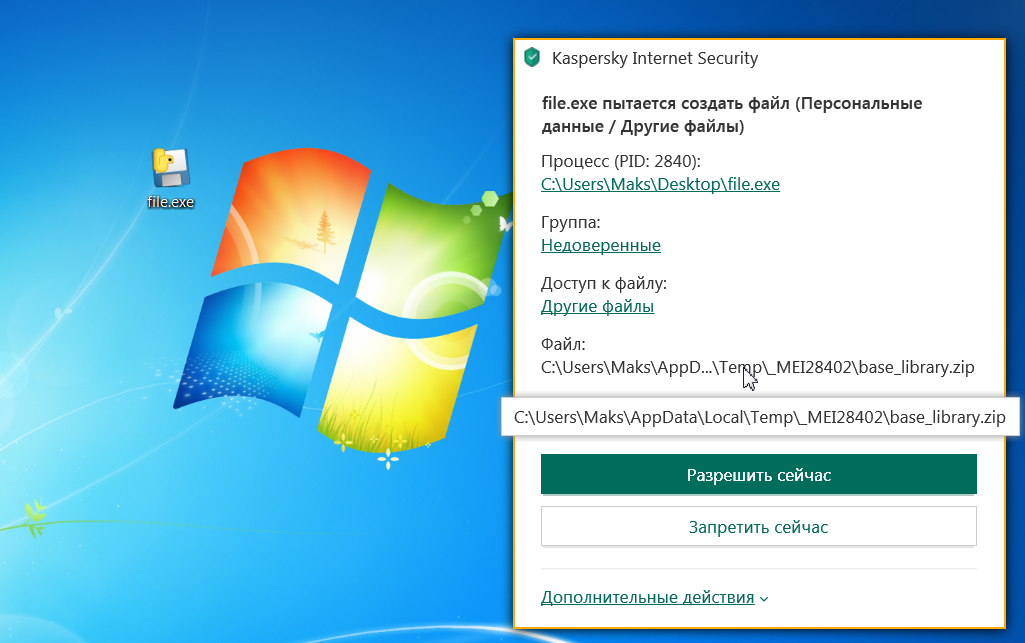1025x643 pixels.
Task: Click the 'Группа:' label
Action: click(x=571, y=222)
